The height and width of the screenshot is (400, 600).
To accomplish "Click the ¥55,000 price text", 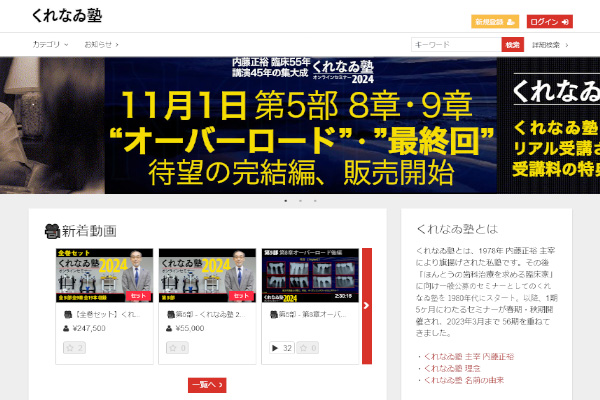I will [x=190, y=328].
